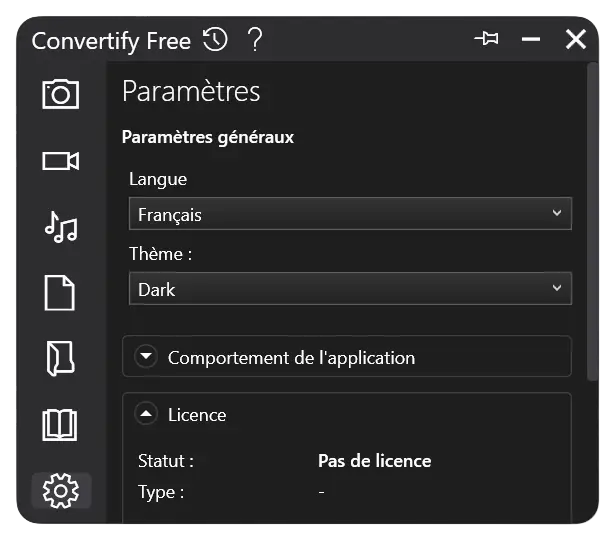Open the Thème dropdown showing Dark
This screenshot has height=540, width=615.
(x=350, y=288)
